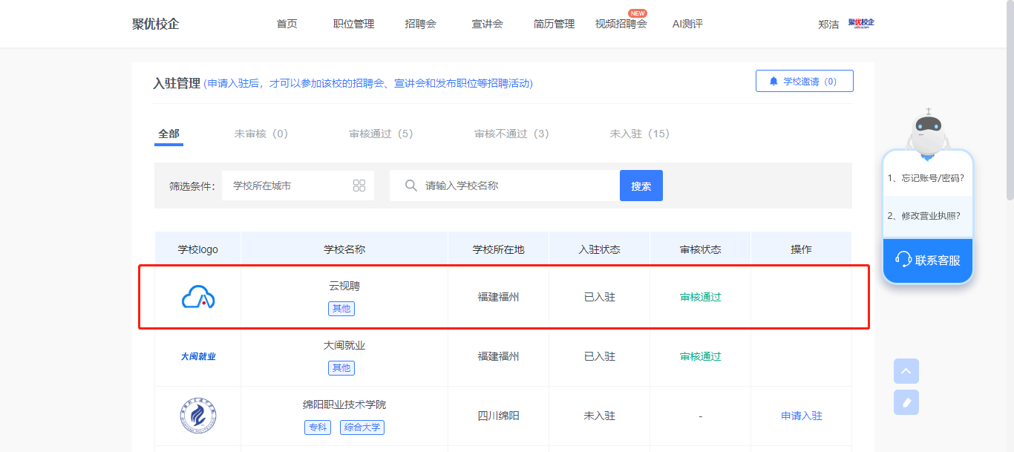Viewport: 1014px width, 452px height.
Task: Click the 云视聘 cloud logo
Action: [198, 297]
